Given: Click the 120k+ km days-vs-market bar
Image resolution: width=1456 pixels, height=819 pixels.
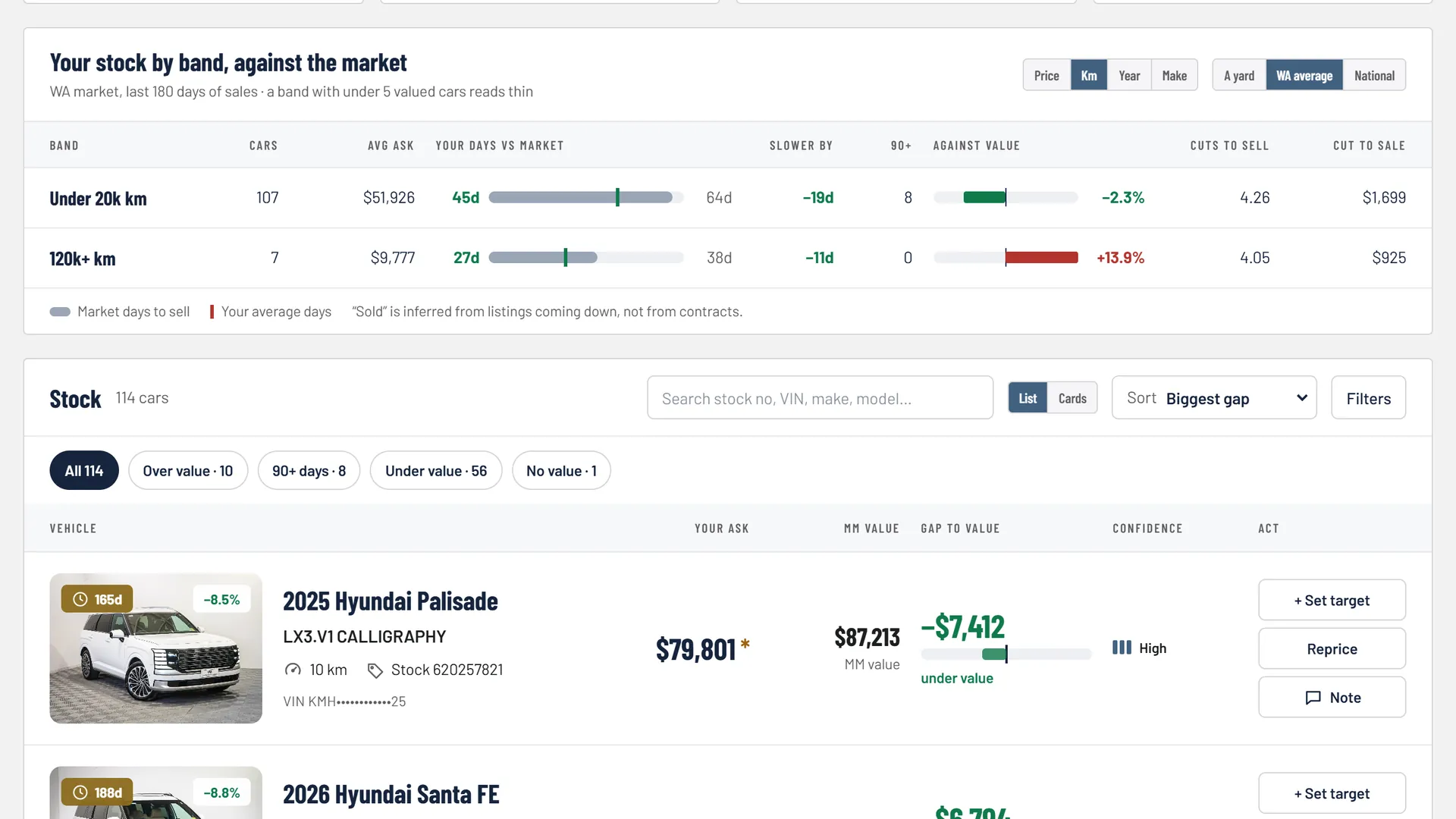Looking at the screenshot, I should (586, 258).
